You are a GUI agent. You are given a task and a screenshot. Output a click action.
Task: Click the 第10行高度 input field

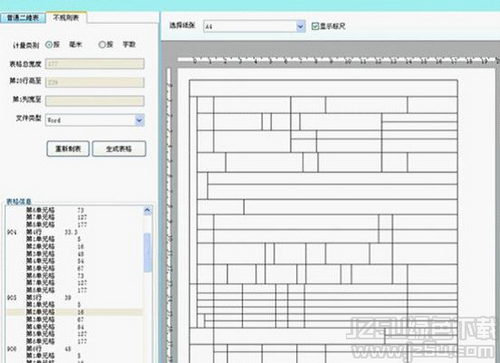[95, 82]
